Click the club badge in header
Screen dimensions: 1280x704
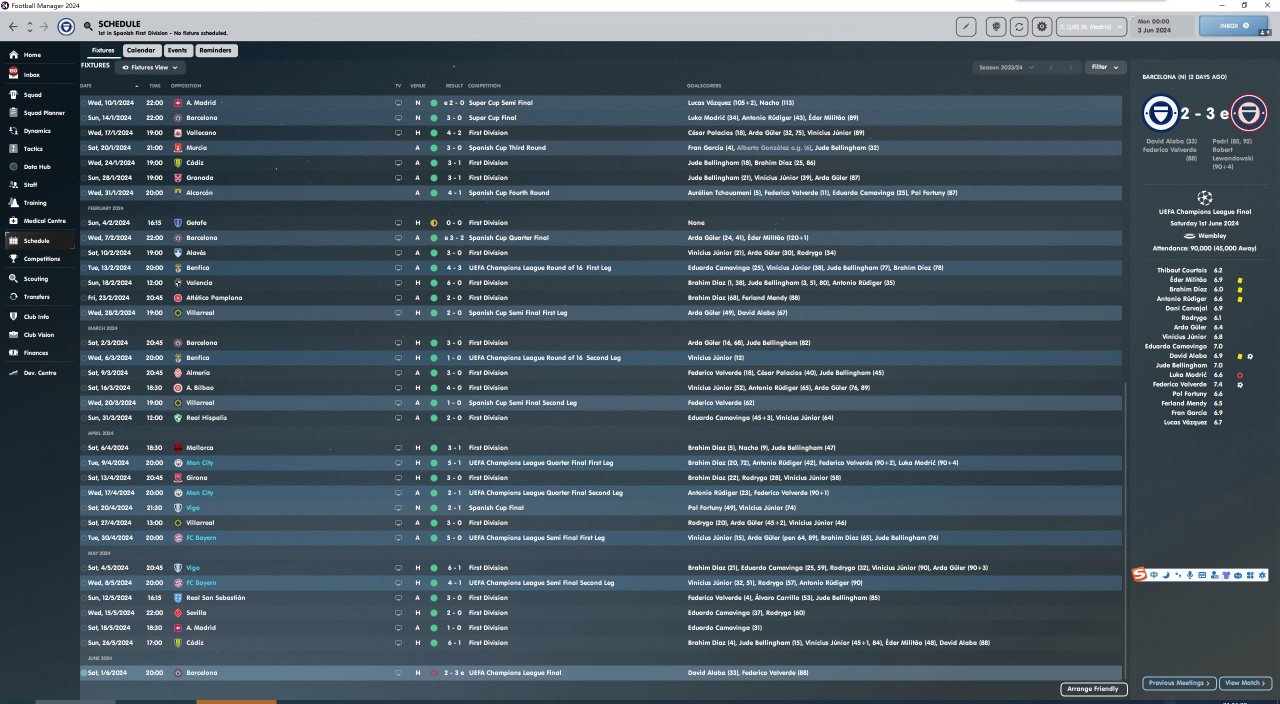tap(66, 26)
